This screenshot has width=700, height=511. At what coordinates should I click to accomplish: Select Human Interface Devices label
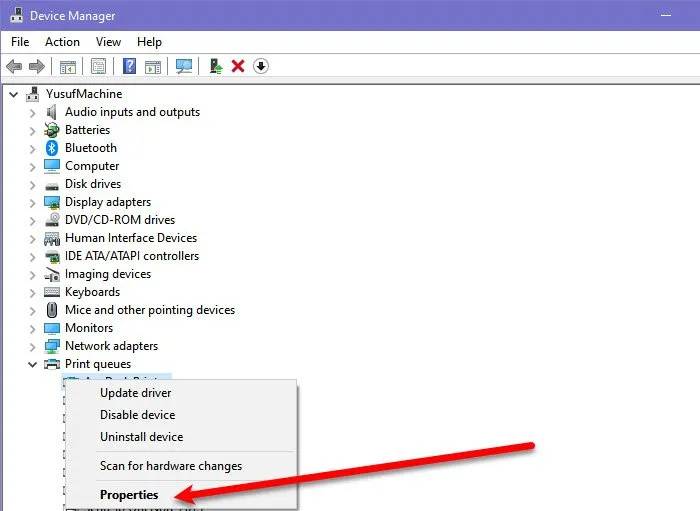click(x=131, y=238)
